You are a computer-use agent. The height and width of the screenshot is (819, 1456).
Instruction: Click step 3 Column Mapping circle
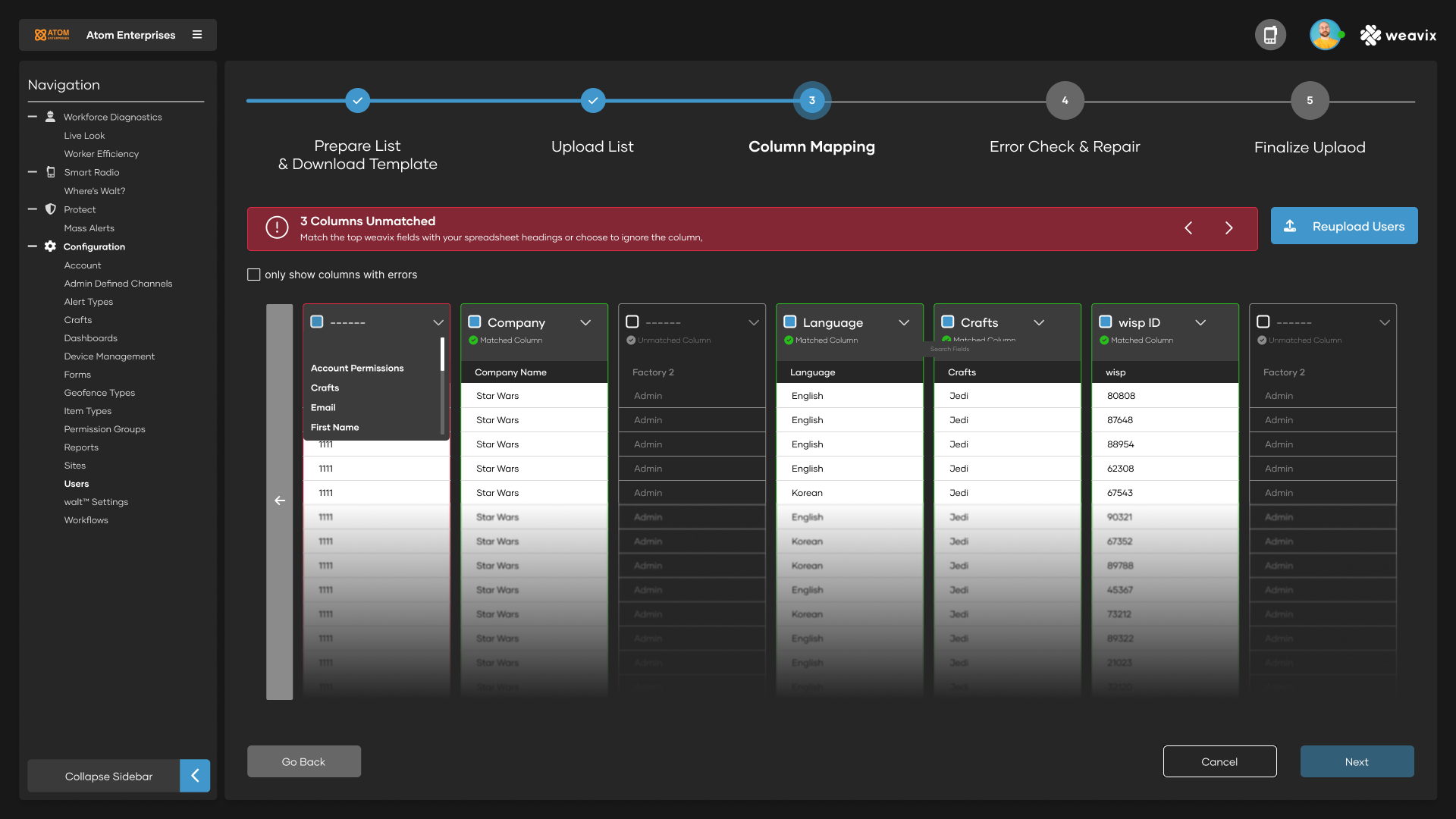(x=812, y=100)
